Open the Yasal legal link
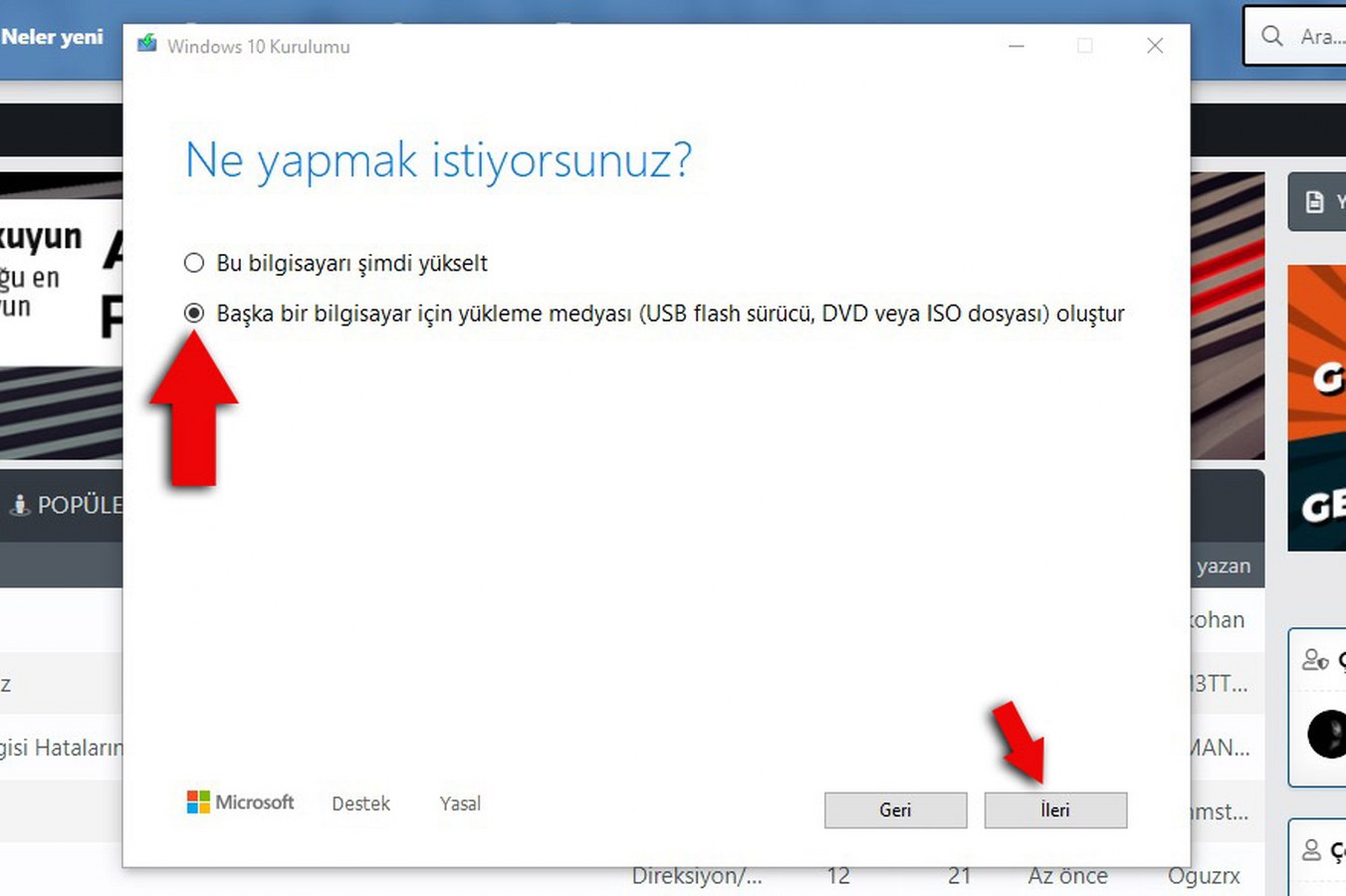Viewport: 1346px width, 896px height. [x=459, y=803]
